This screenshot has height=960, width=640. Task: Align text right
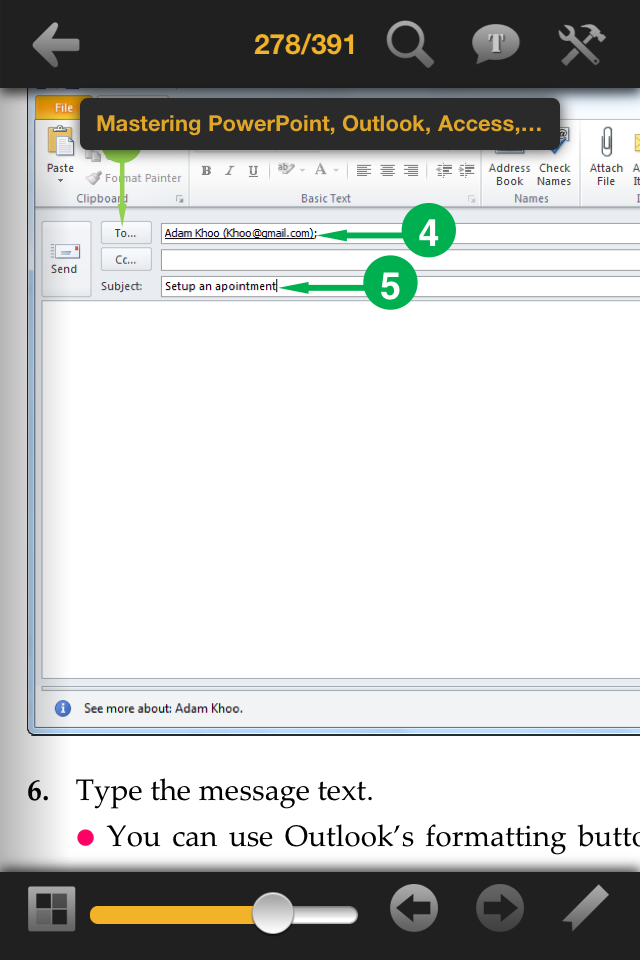pos(411,170)
